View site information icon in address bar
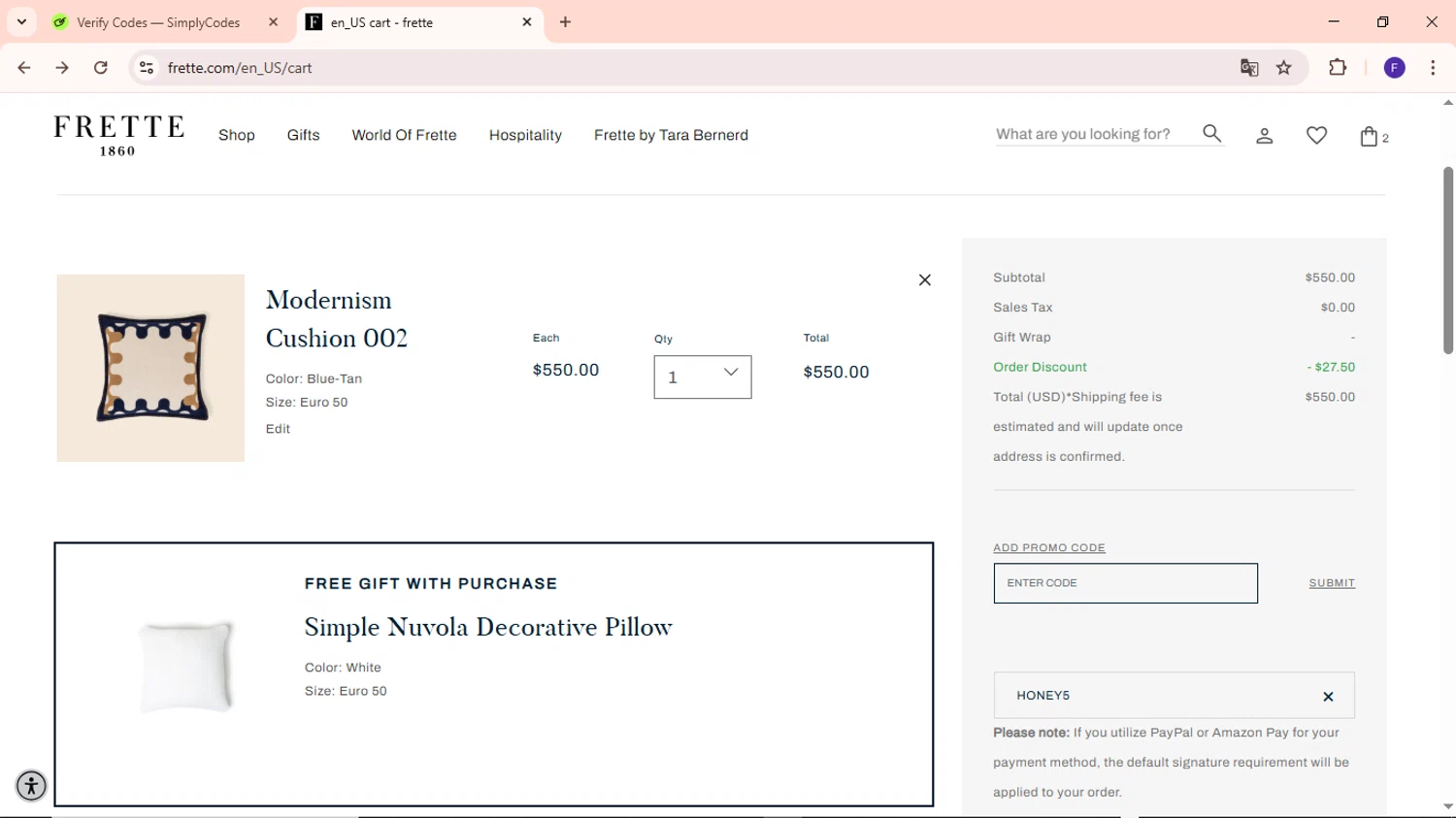Image resolution: width=1456 pixels, height=818 pixels. (147, 68)
